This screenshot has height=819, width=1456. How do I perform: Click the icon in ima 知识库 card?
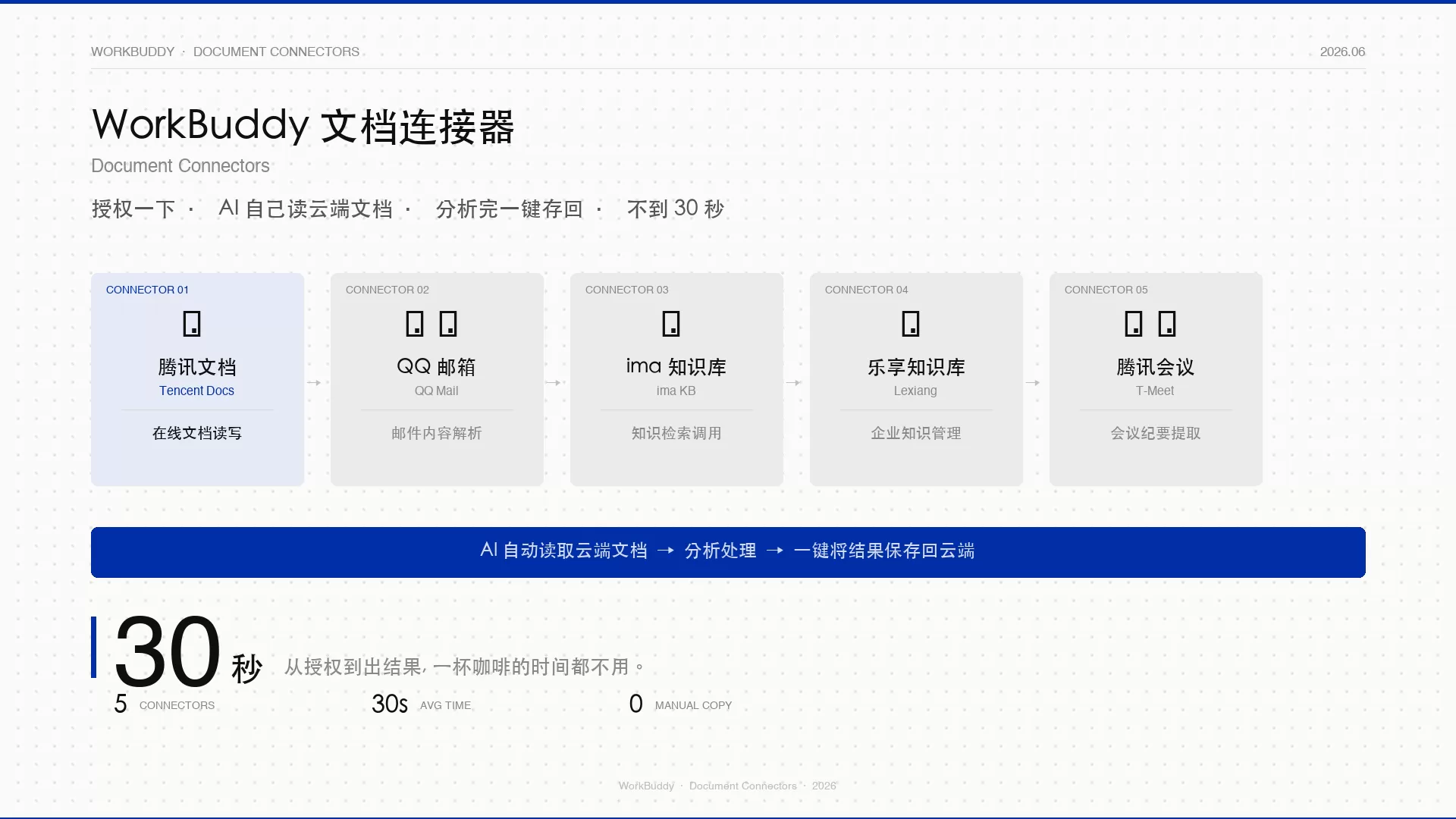point(671,324)
